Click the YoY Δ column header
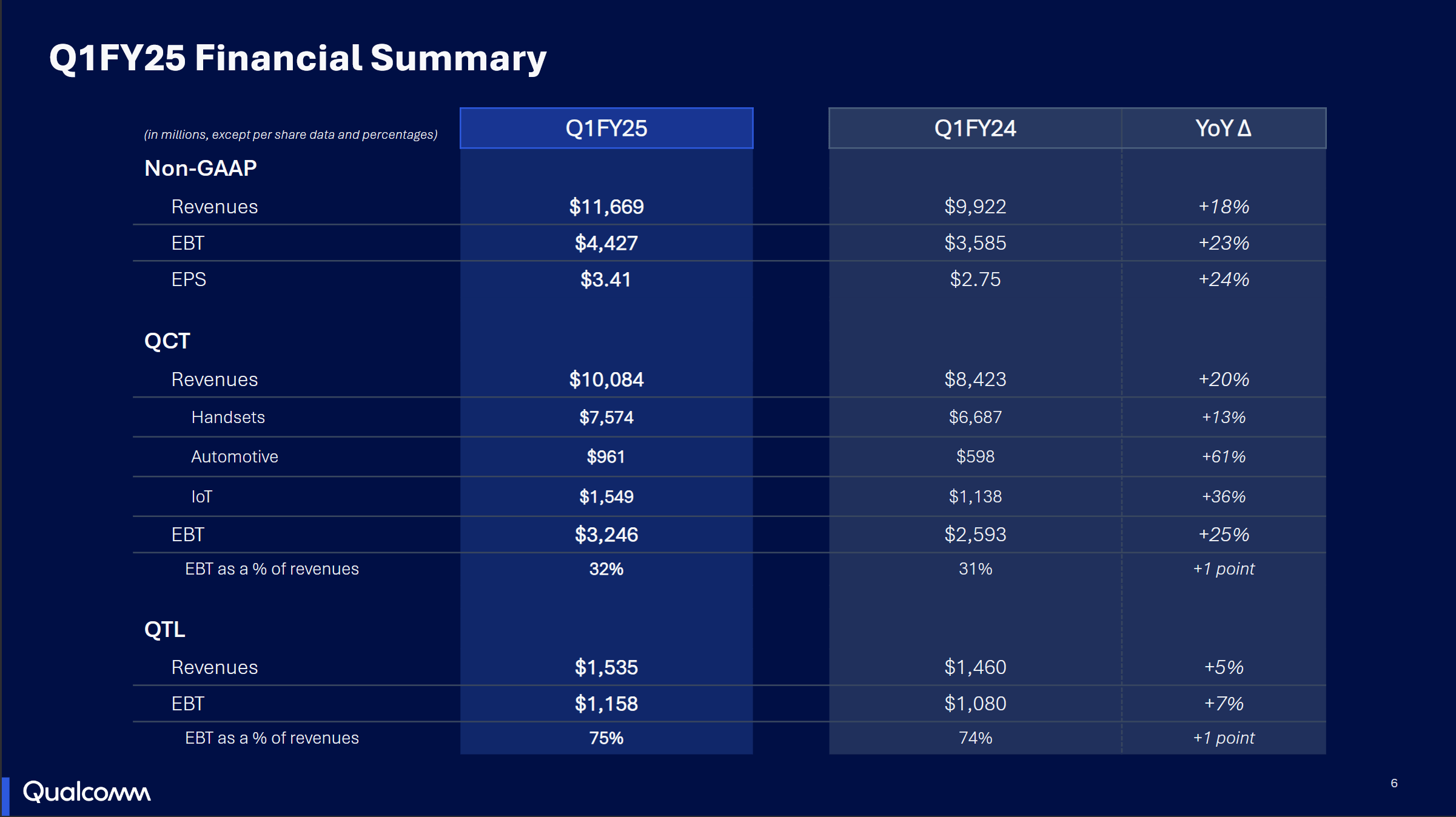The height and width of the screenshot is (817, 1456). [1223, 128]
